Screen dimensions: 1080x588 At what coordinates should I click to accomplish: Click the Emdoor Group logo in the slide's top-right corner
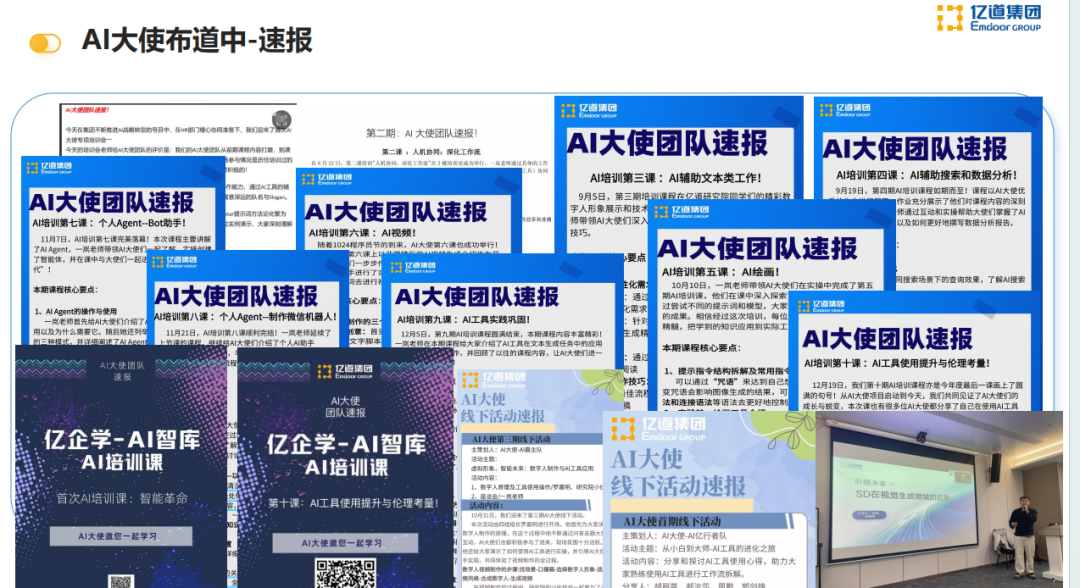[x=988, y=18]
